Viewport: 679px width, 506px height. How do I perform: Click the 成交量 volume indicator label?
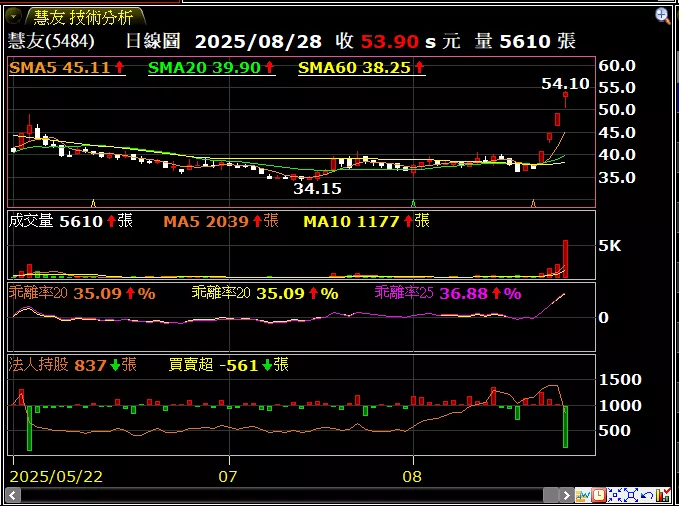click(32, 221)
